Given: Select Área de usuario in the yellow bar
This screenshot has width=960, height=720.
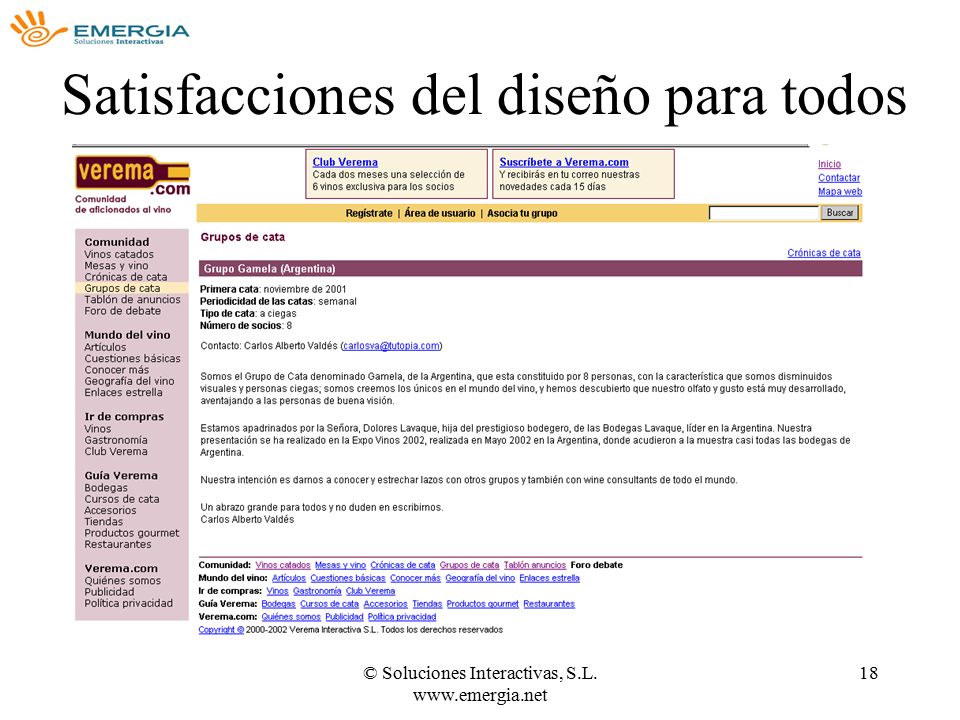Looking at the screenshot, I should tap(440, 213).
